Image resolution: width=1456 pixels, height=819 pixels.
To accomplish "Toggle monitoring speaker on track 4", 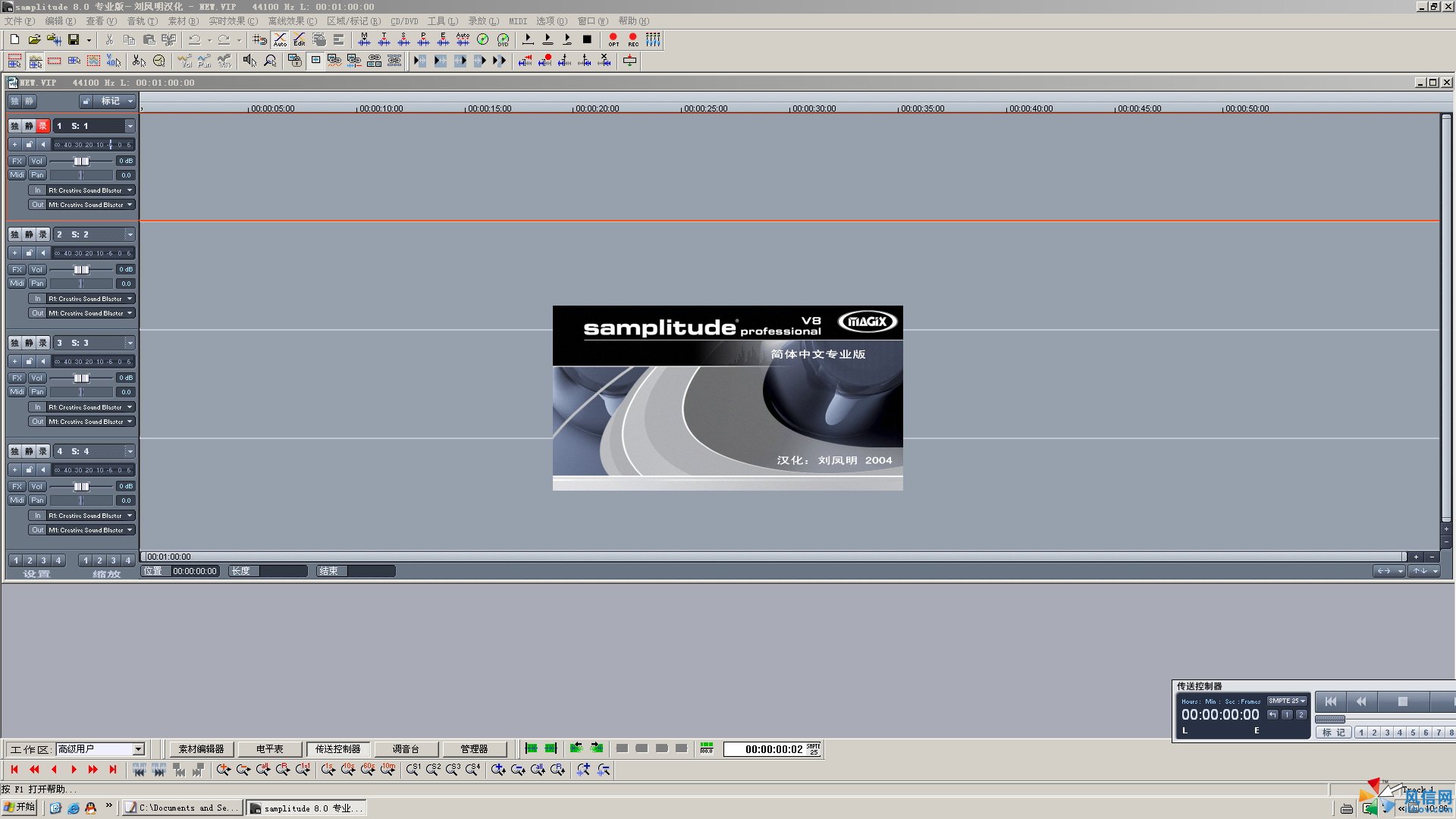I will pos(43,469).
